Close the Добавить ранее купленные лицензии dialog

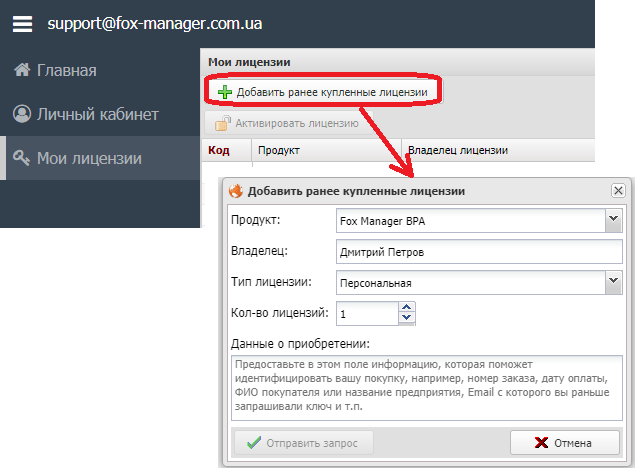coord(618,190)
